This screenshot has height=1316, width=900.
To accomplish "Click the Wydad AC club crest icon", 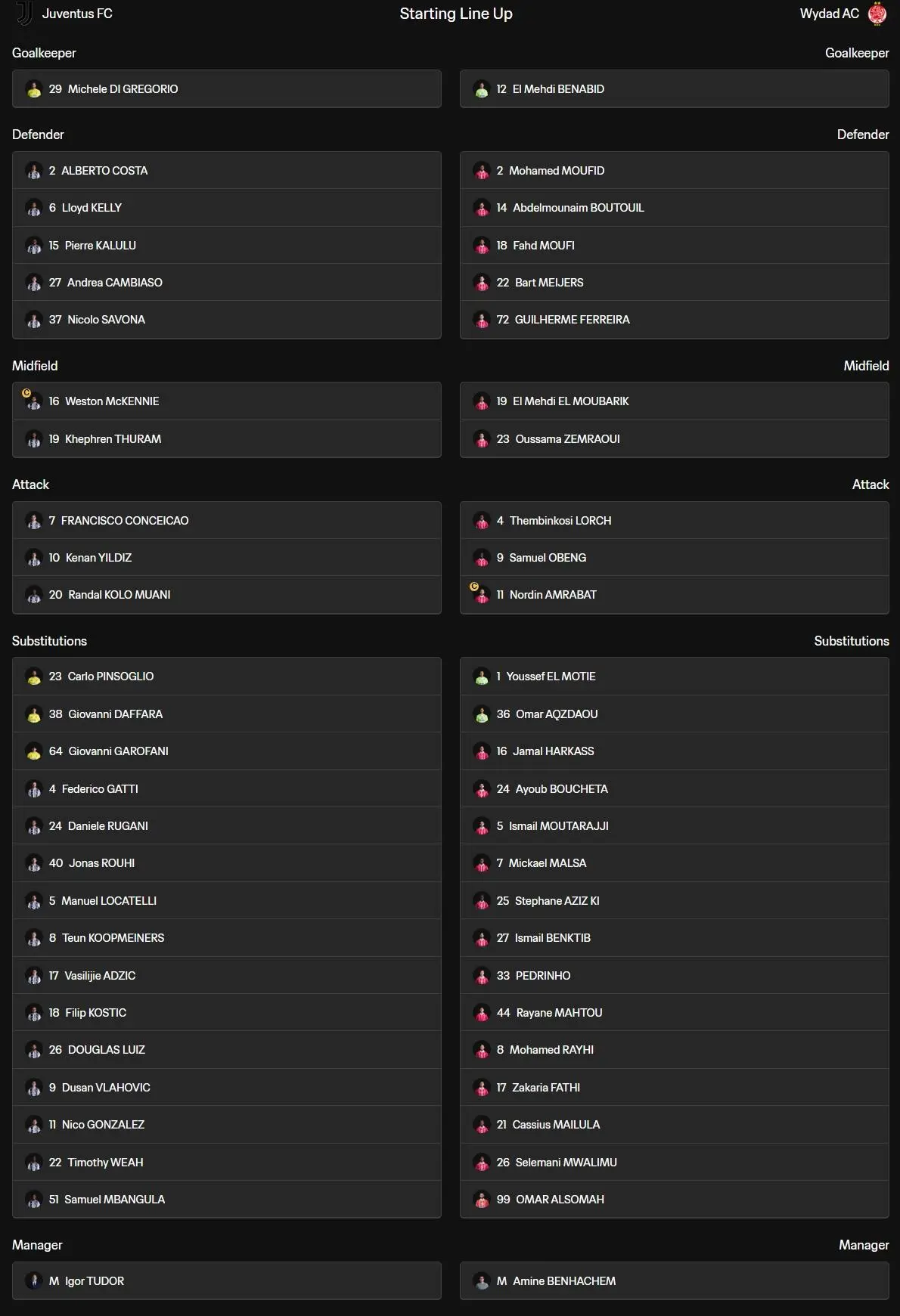I will (x=877, y=14).
